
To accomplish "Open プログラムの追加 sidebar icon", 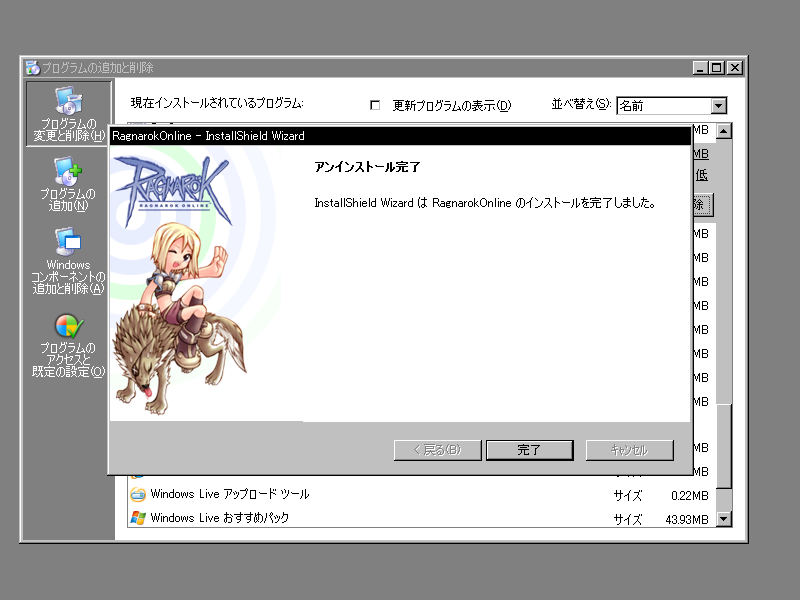I will (x=68, y=184).
